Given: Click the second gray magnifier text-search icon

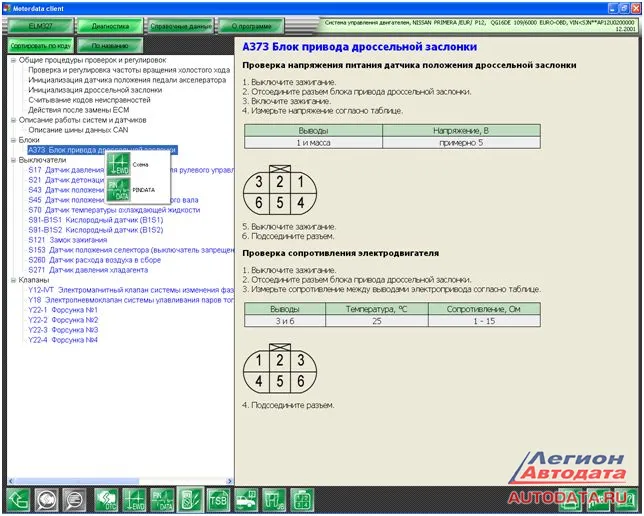Looking at the screenshot, I should coord(74,500).
